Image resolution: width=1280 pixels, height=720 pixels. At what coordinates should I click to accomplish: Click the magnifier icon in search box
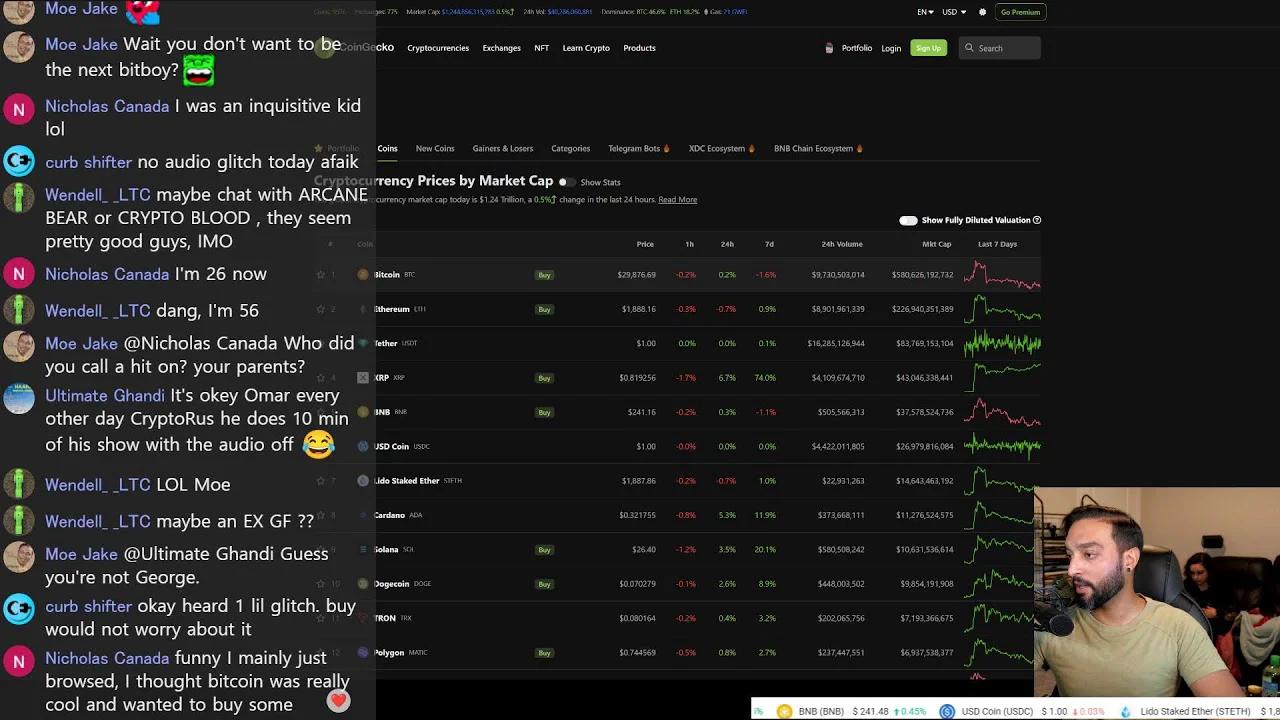point(969,48)
